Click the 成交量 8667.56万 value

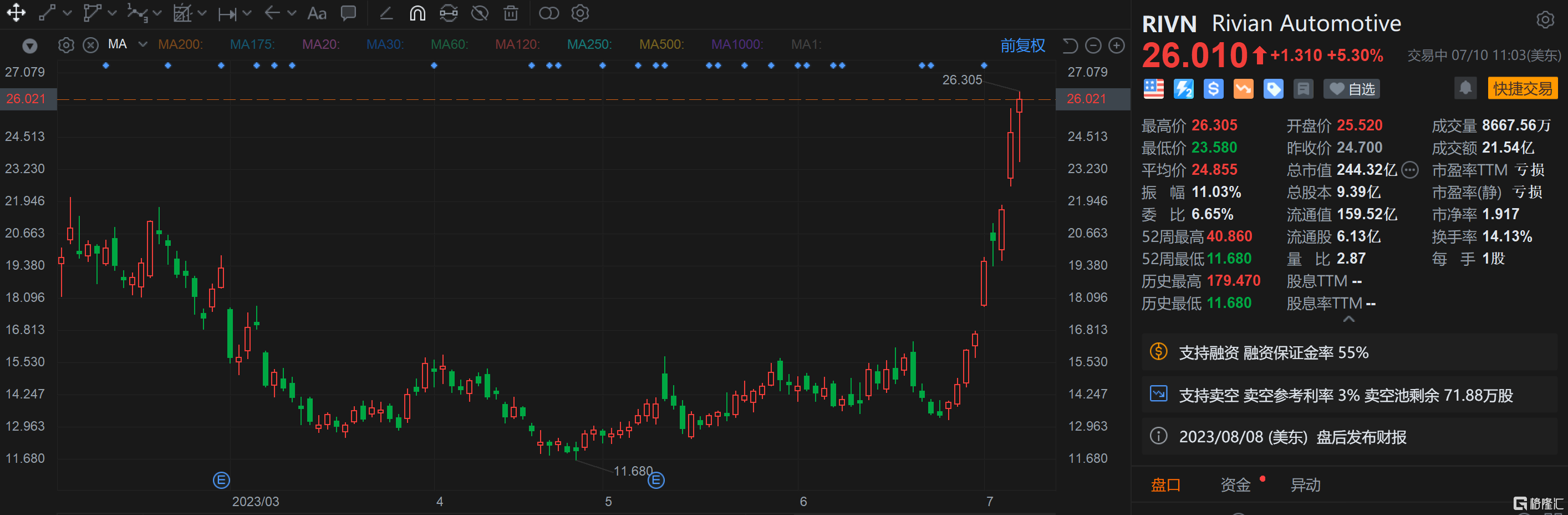coord(1516,125)
